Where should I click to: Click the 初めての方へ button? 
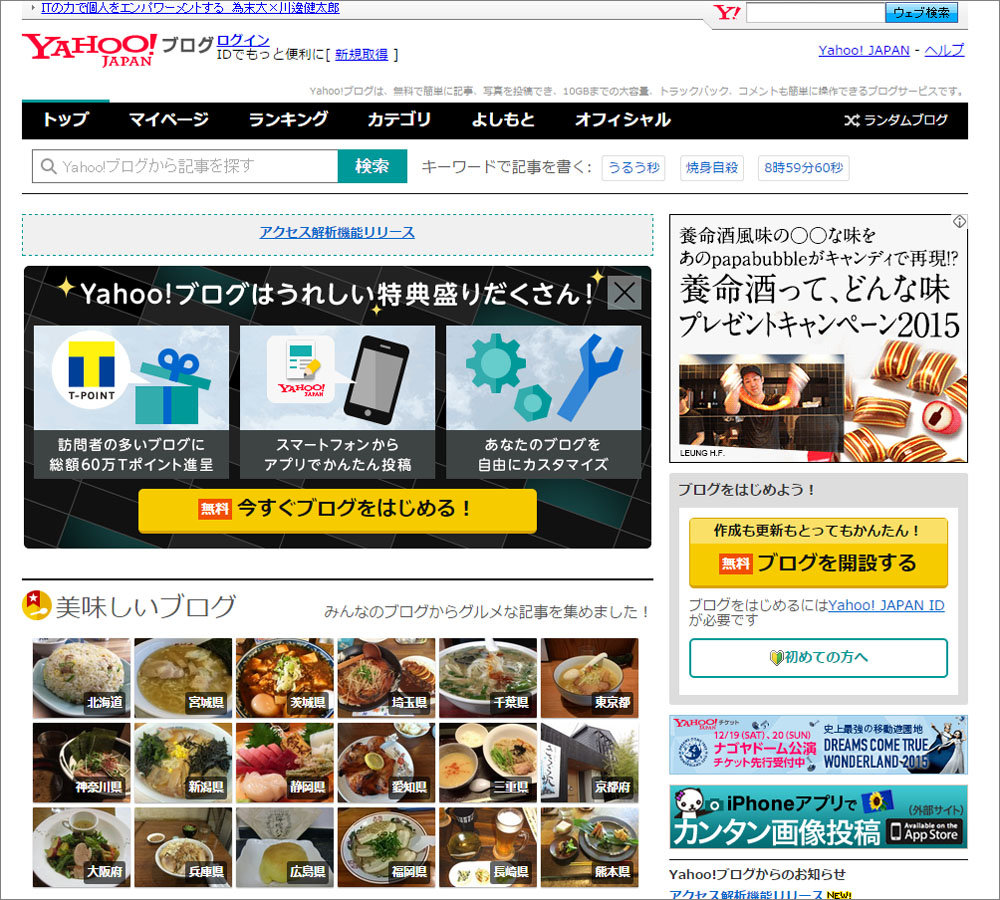pos(818,658)
